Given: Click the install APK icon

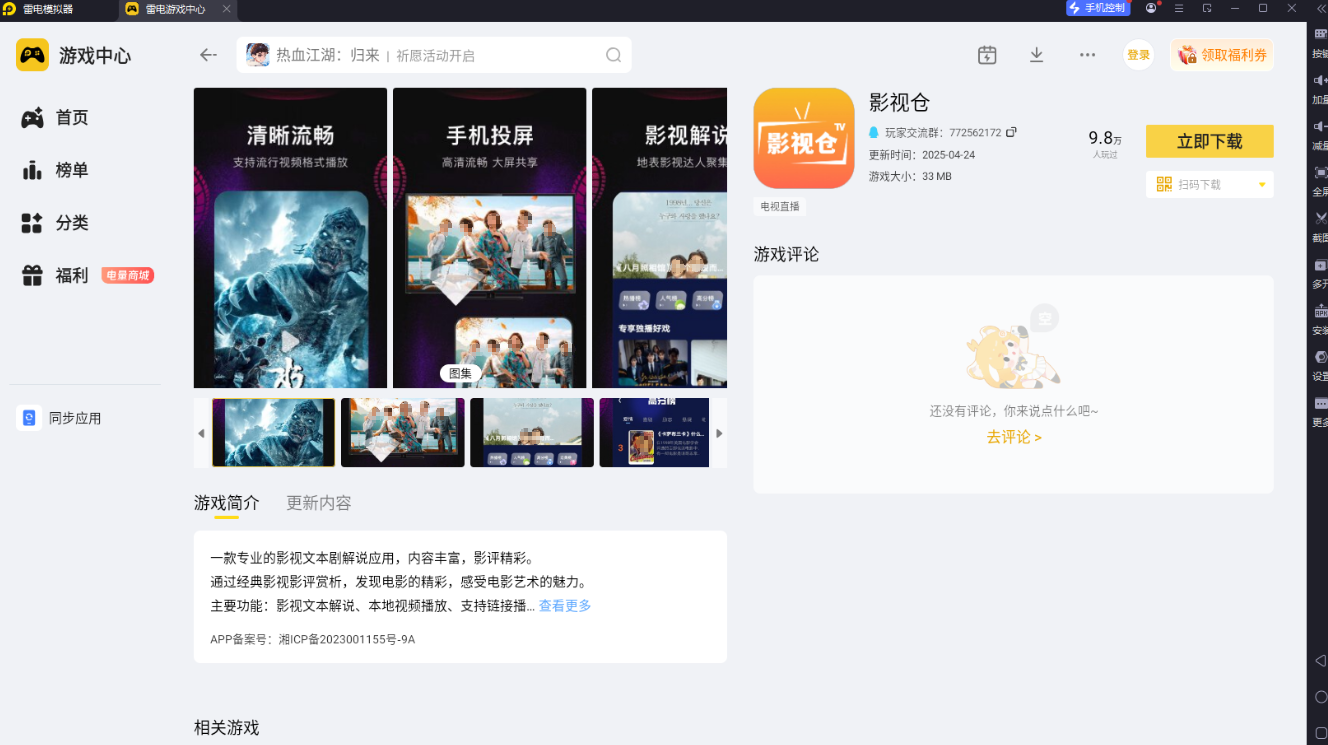Looking at the screenshot, I should (x=1320, y=312).
